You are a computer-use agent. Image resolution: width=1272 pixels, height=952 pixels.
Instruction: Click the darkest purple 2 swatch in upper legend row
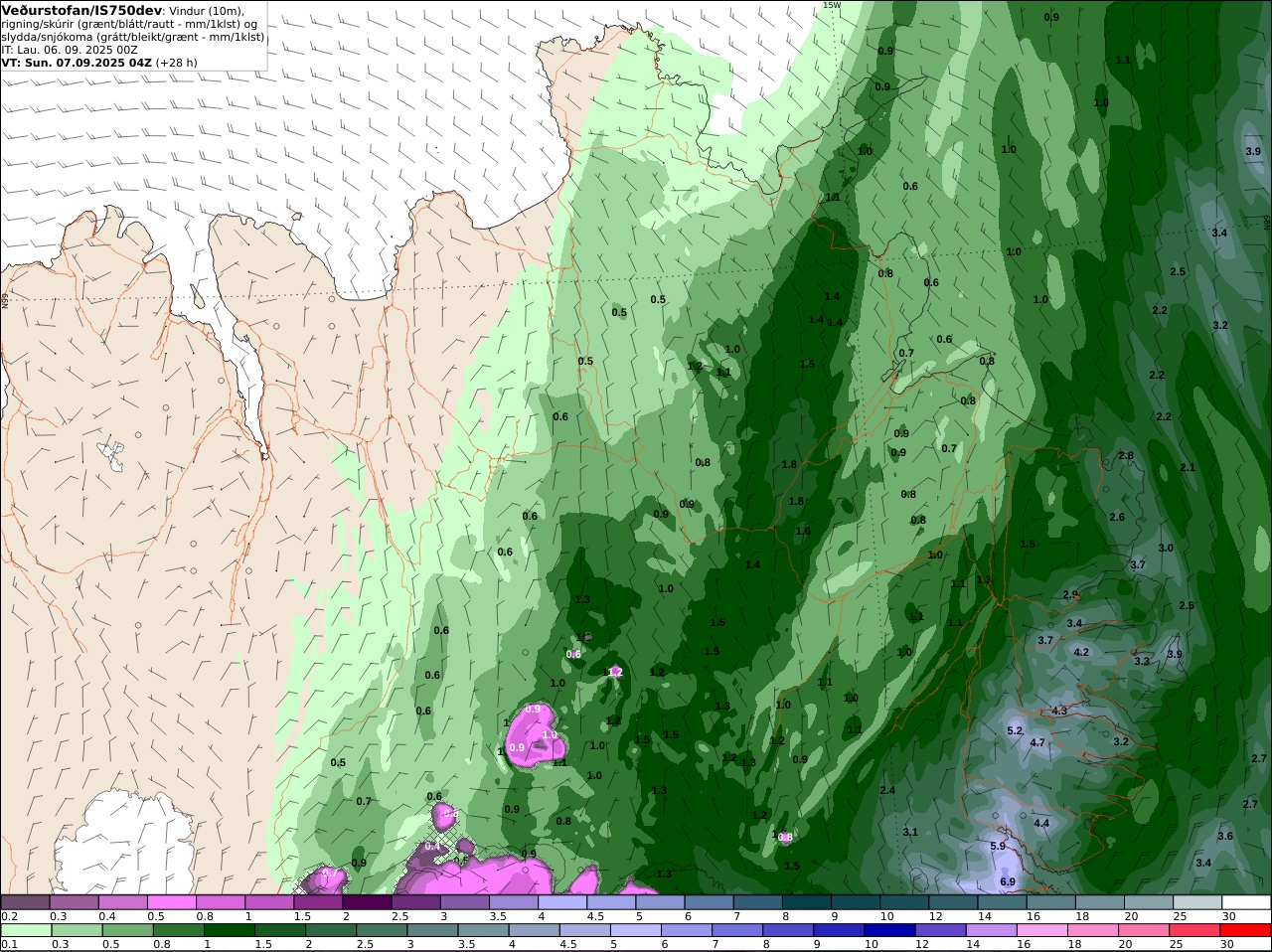pos(367,902)
